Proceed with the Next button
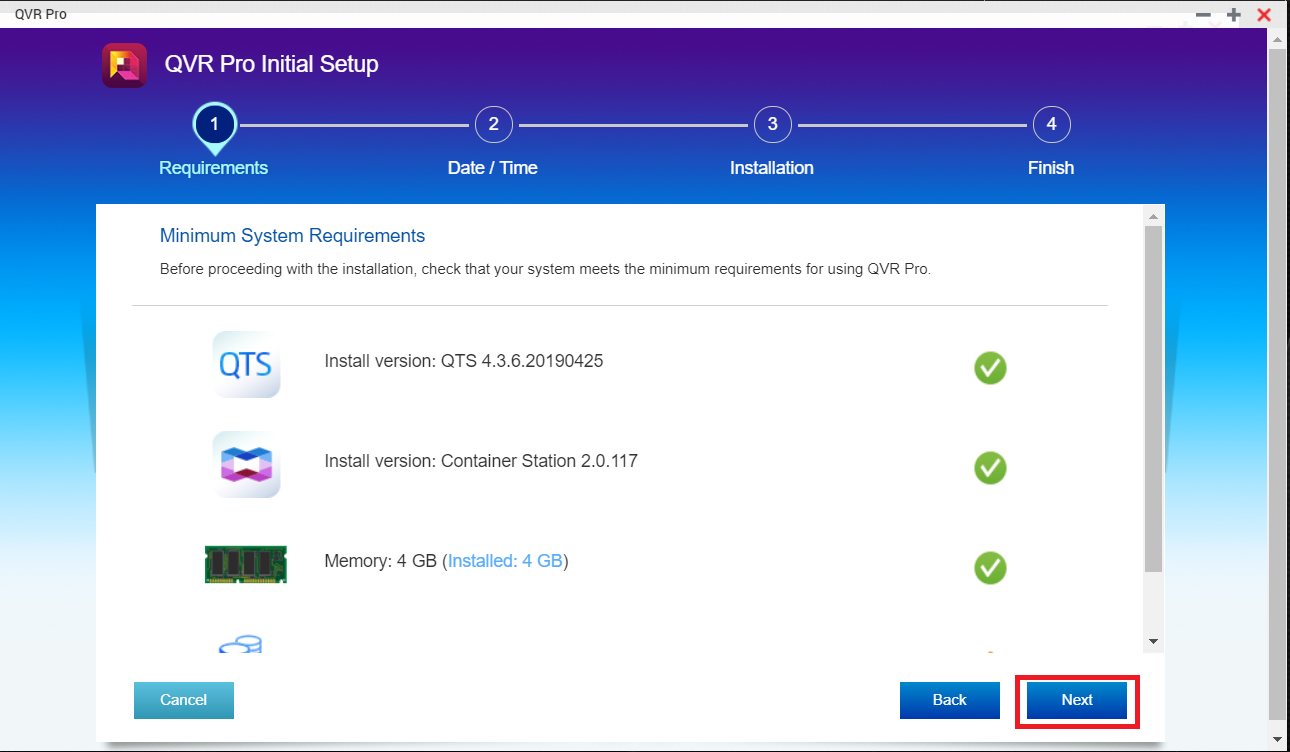Image resolution: width=1290 pixels, height=752 pixels. [x=1077, y=700]
